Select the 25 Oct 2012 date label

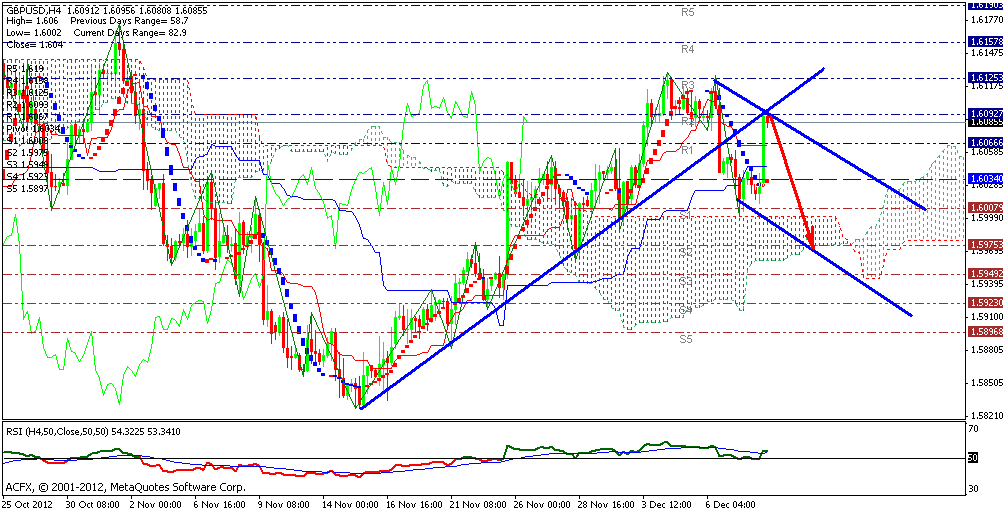(x=28, y=504)
